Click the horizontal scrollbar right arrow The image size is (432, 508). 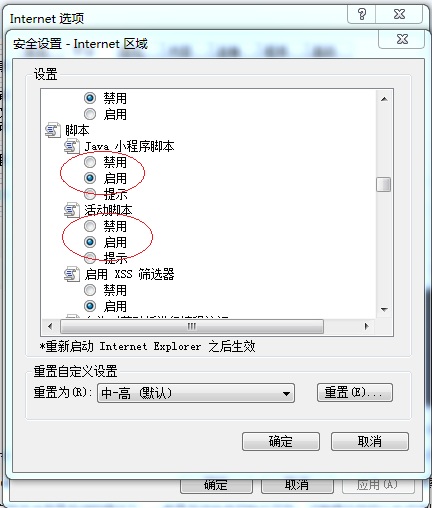[x=367, y=326]
